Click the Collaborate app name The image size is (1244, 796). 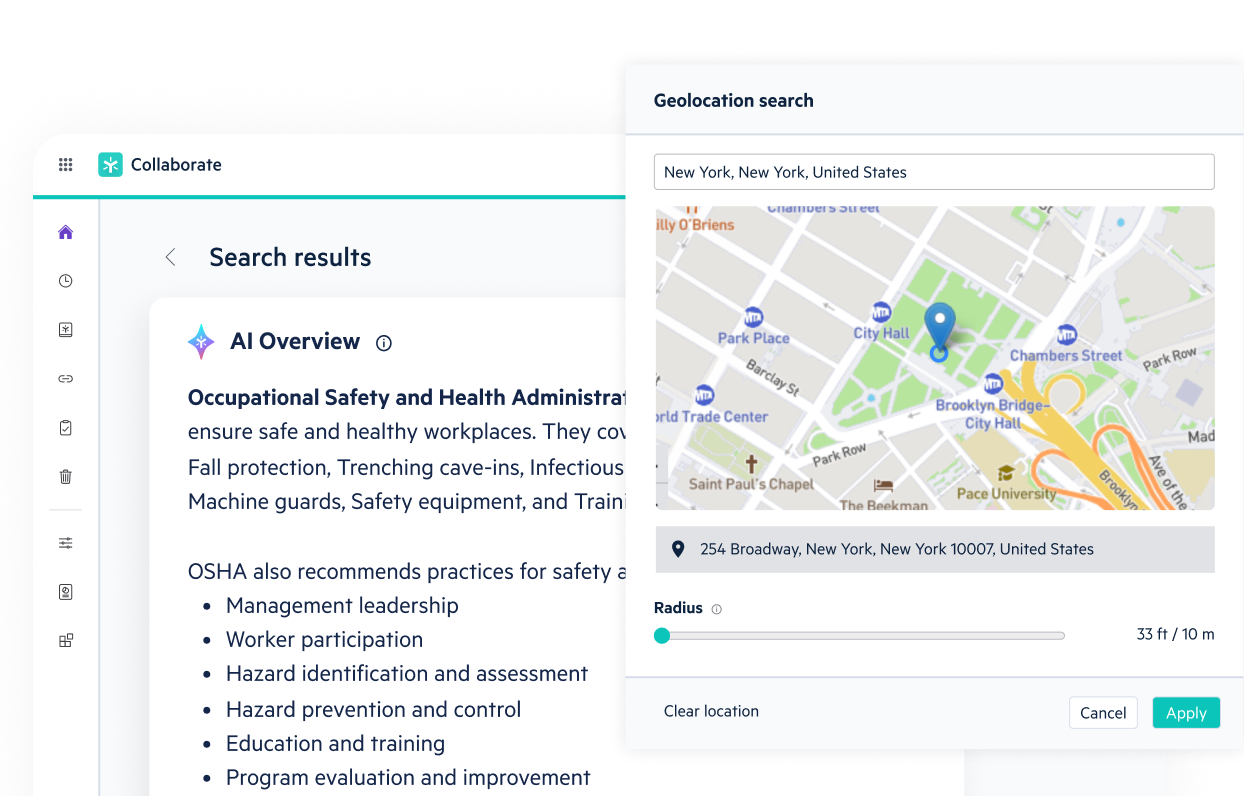[x=176, y=165]
